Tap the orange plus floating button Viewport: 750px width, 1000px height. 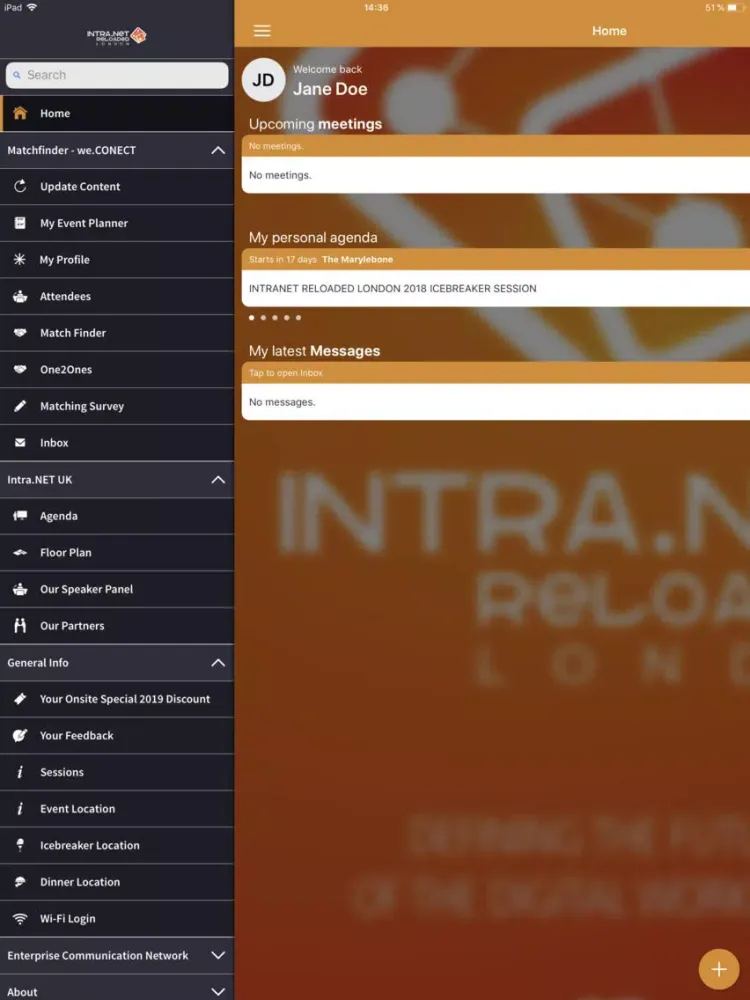(x=719, y=969)
